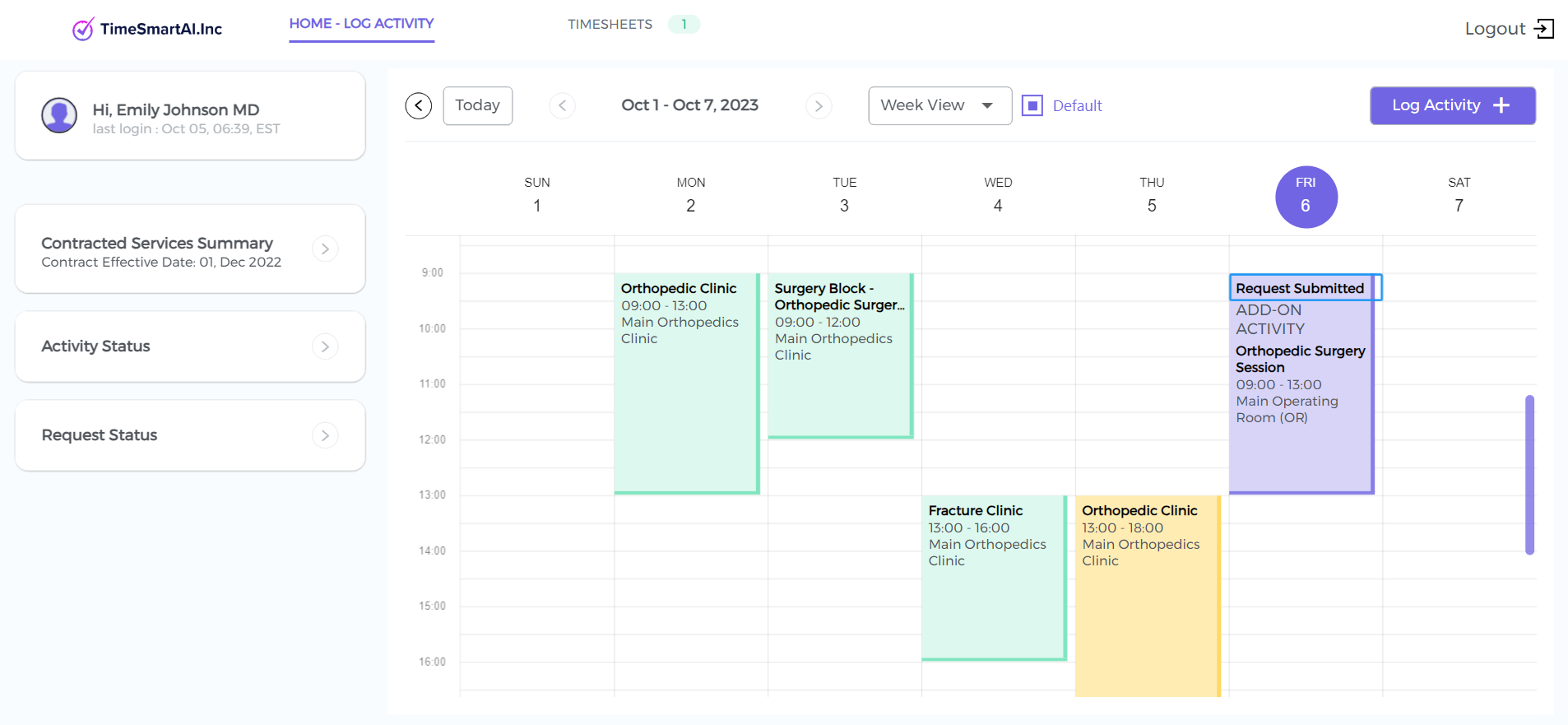Expand the Activity Status panel
This screenshot has width=1568, height=725.
point(325,346)
